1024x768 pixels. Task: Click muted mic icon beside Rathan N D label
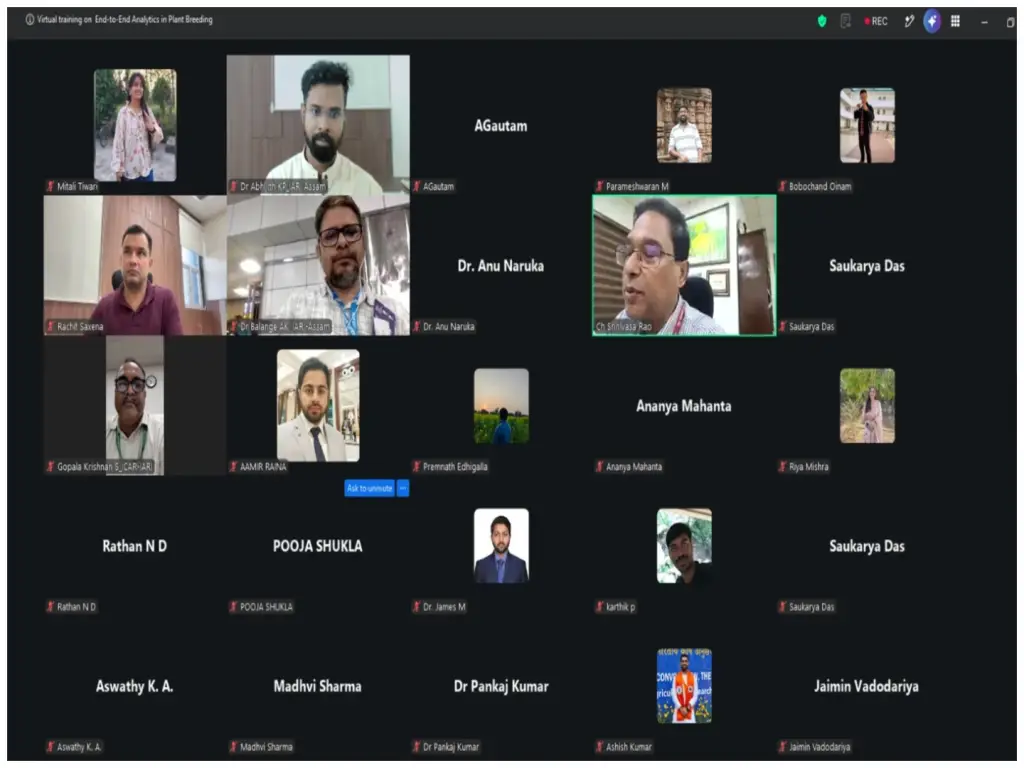point(50,607)
